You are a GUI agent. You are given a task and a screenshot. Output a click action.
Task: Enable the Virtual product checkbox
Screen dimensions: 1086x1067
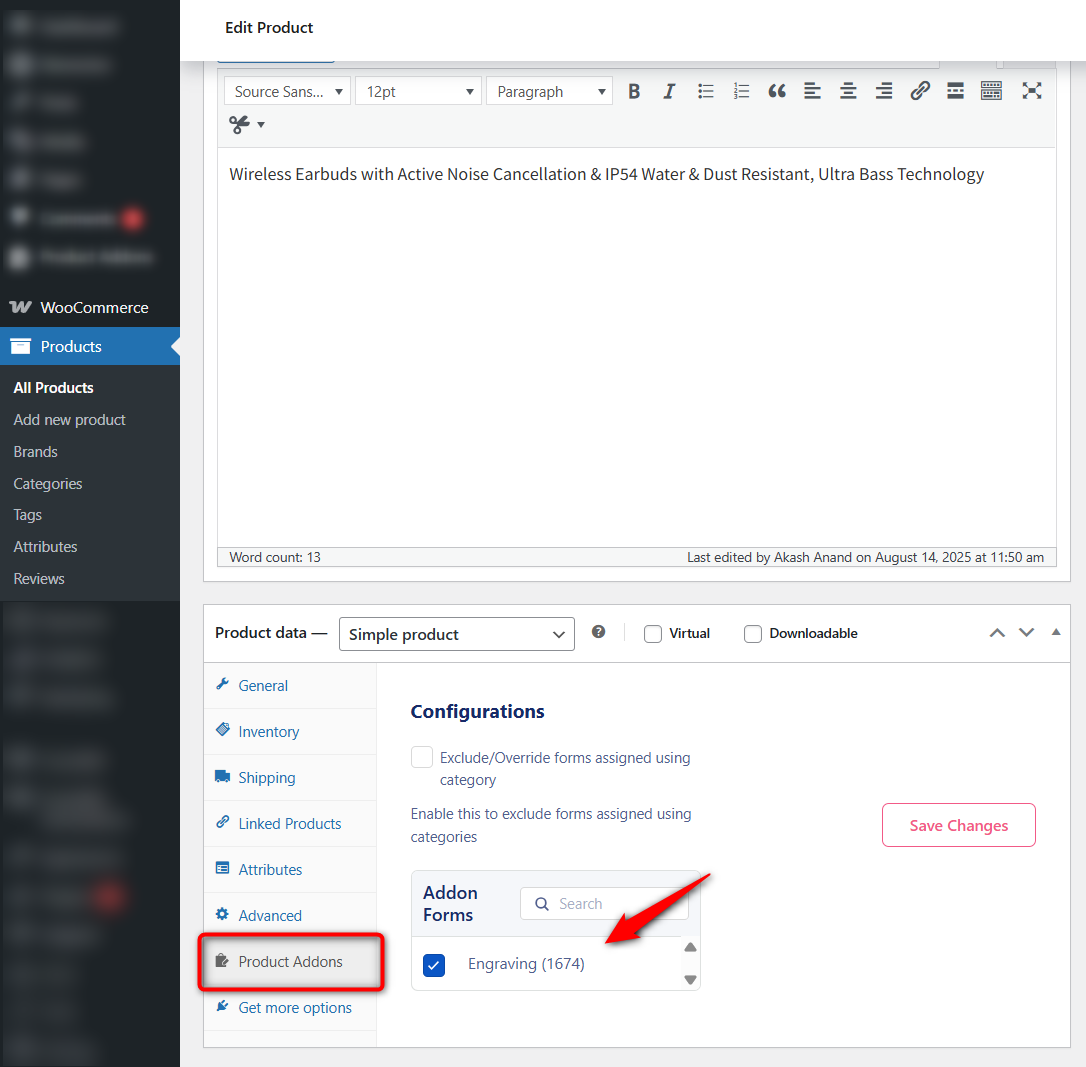pyautogui.click(x=653, y=633)
